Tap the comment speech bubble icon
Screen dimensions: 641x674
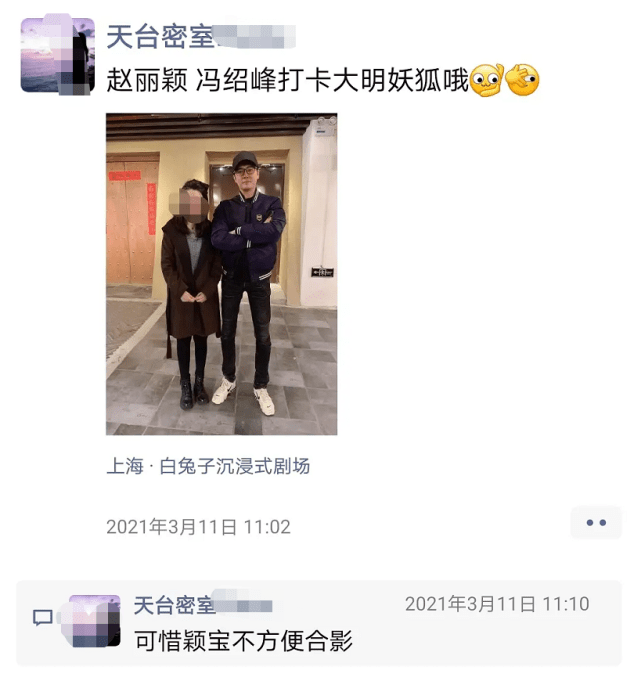[x=43, y=618]
